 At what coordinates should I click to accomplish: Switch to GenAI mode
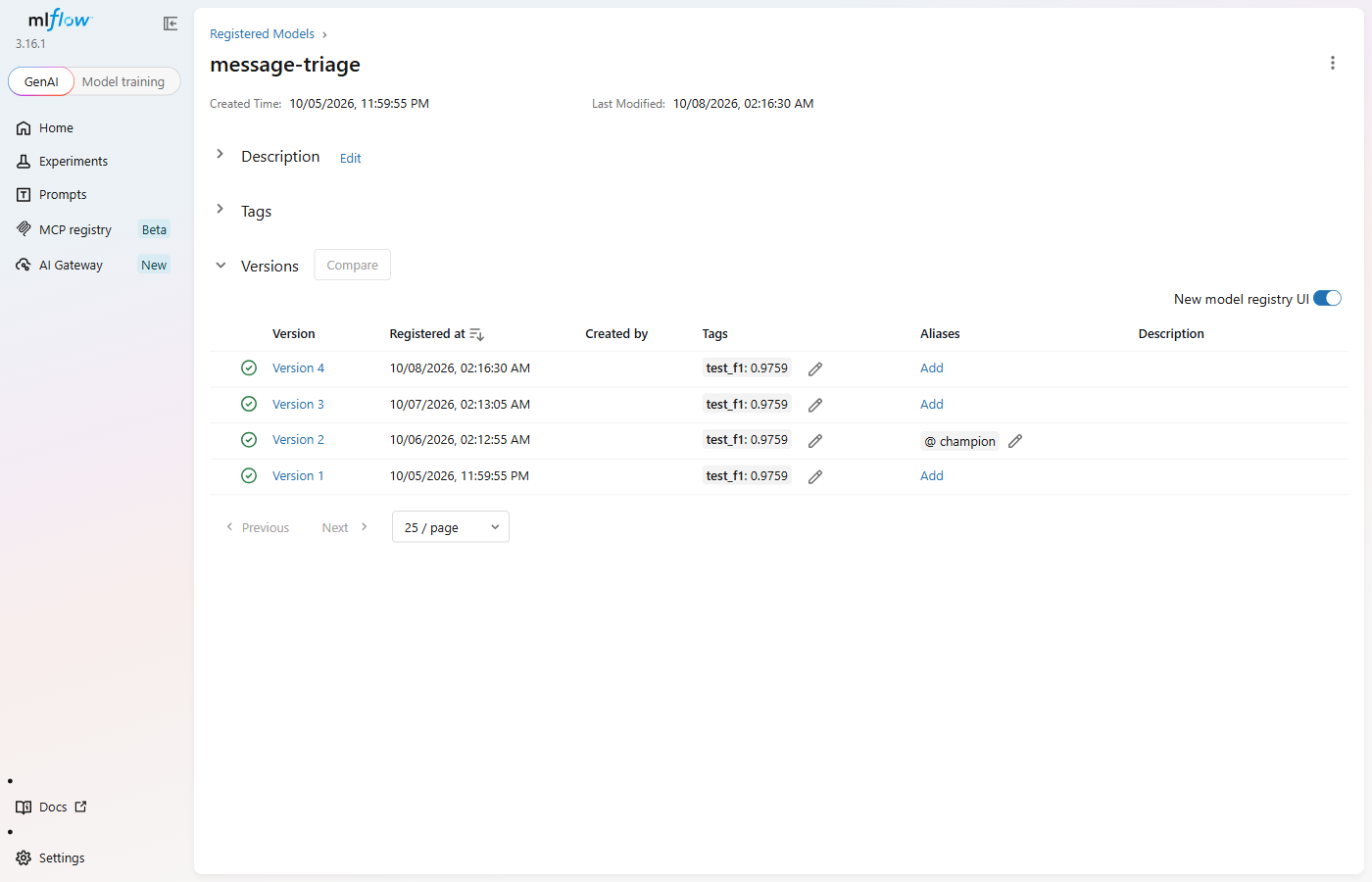tap(41, 81)
